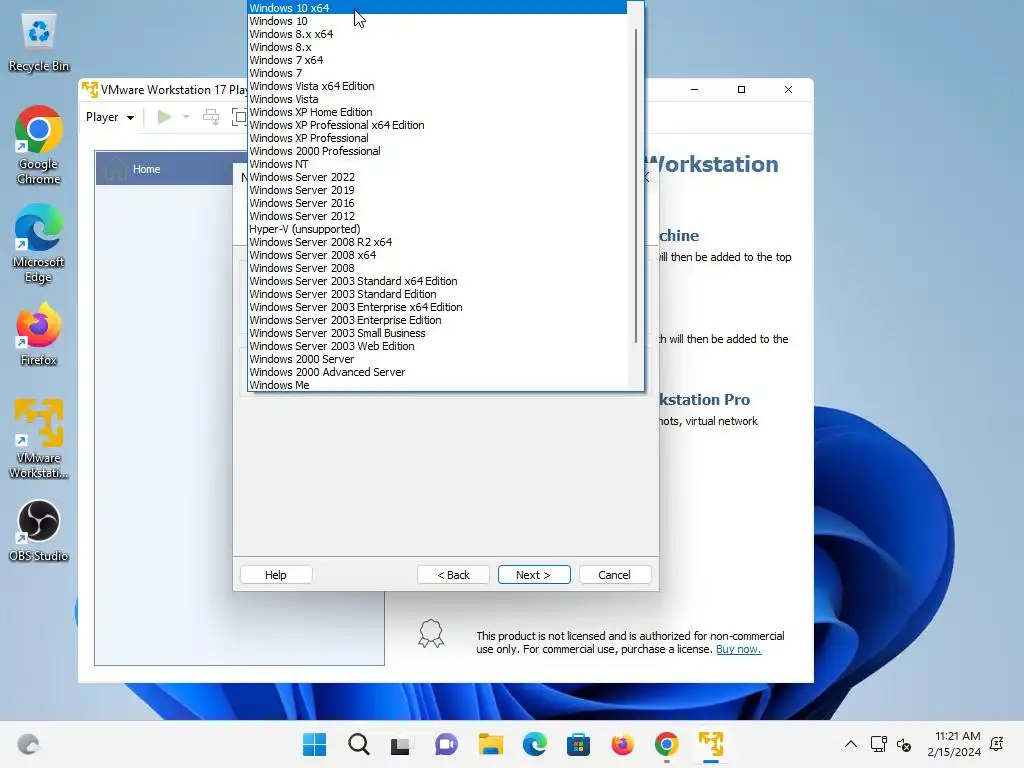1024x768 pixels.
Task: Open OBS Studio desktop shortcut
Action: [39, 530]
